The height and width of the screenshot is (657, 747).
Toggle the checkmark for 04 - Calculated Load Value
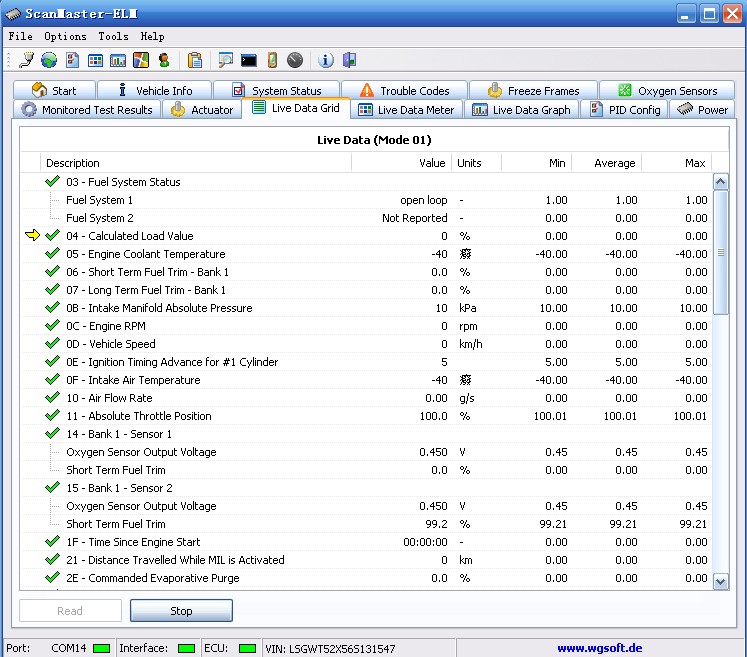[x=52, y=235]
